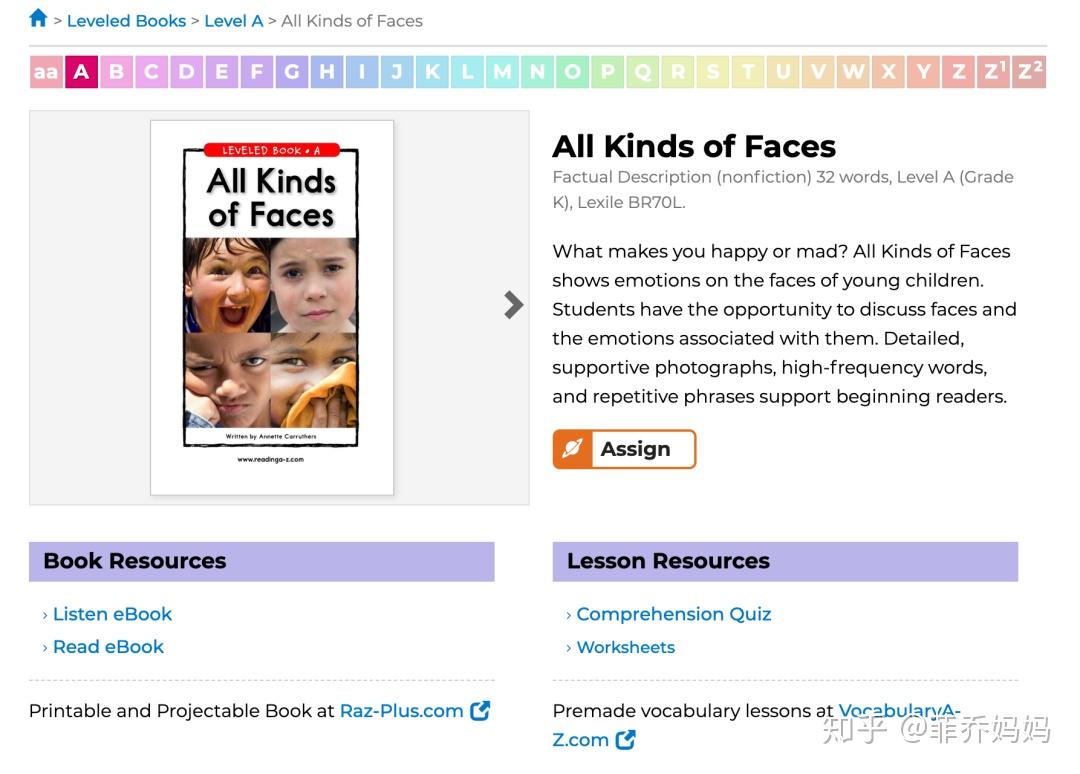Screen dimensions: 1080x774
Task: Visit the Raz-Plus.com link
Action: tap(401, 711)
